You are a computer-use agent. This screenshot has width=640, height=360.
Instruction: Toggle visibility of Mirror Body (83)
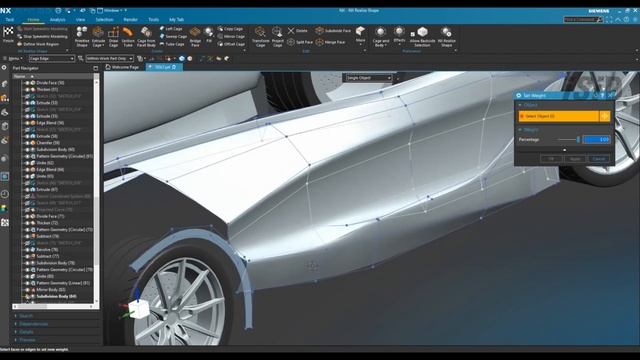pos(27,290)
